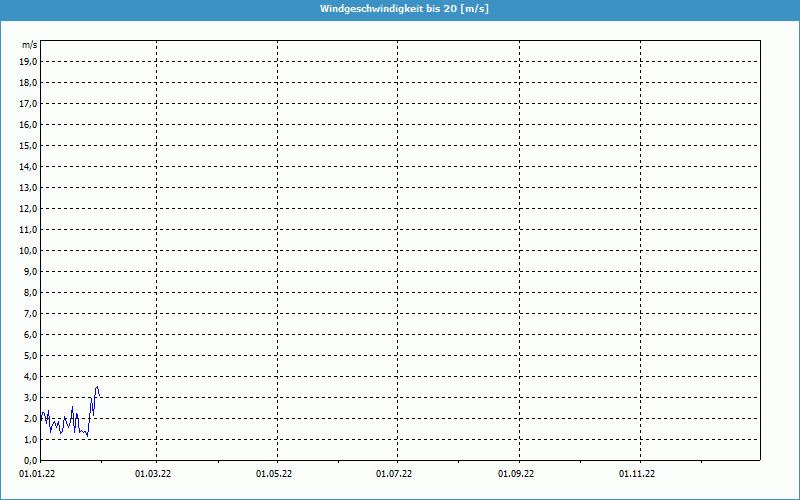Select the 4,0 y-axis label
The image size is (800, 500).
click(x=31, y=377)
